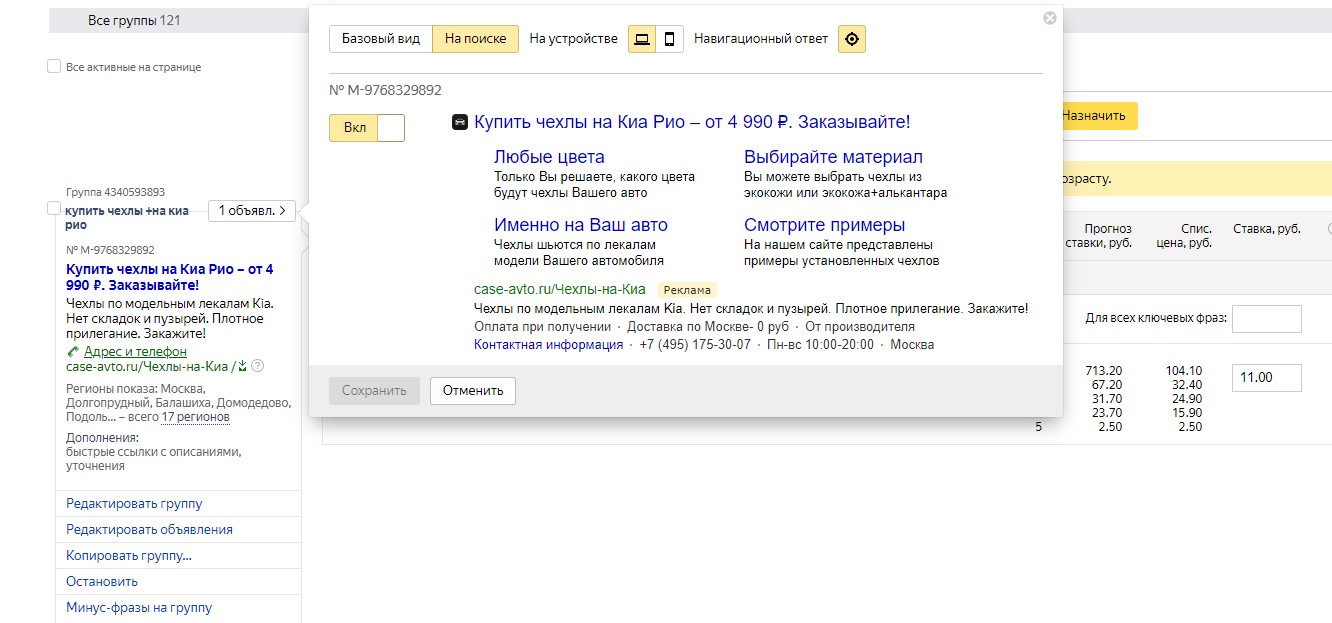The height and width of the screenshot is (623, 1332).
Task: Click Редактировать объявления menu item
Action: [x=149, y=530]
